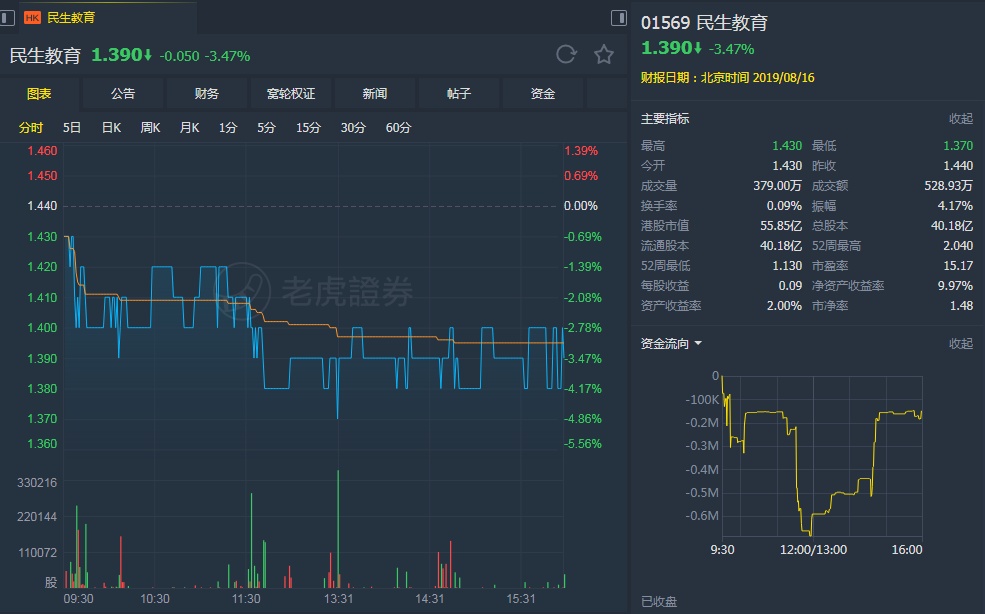
Task: Select the 日K chart period
Action: point(111,128)
